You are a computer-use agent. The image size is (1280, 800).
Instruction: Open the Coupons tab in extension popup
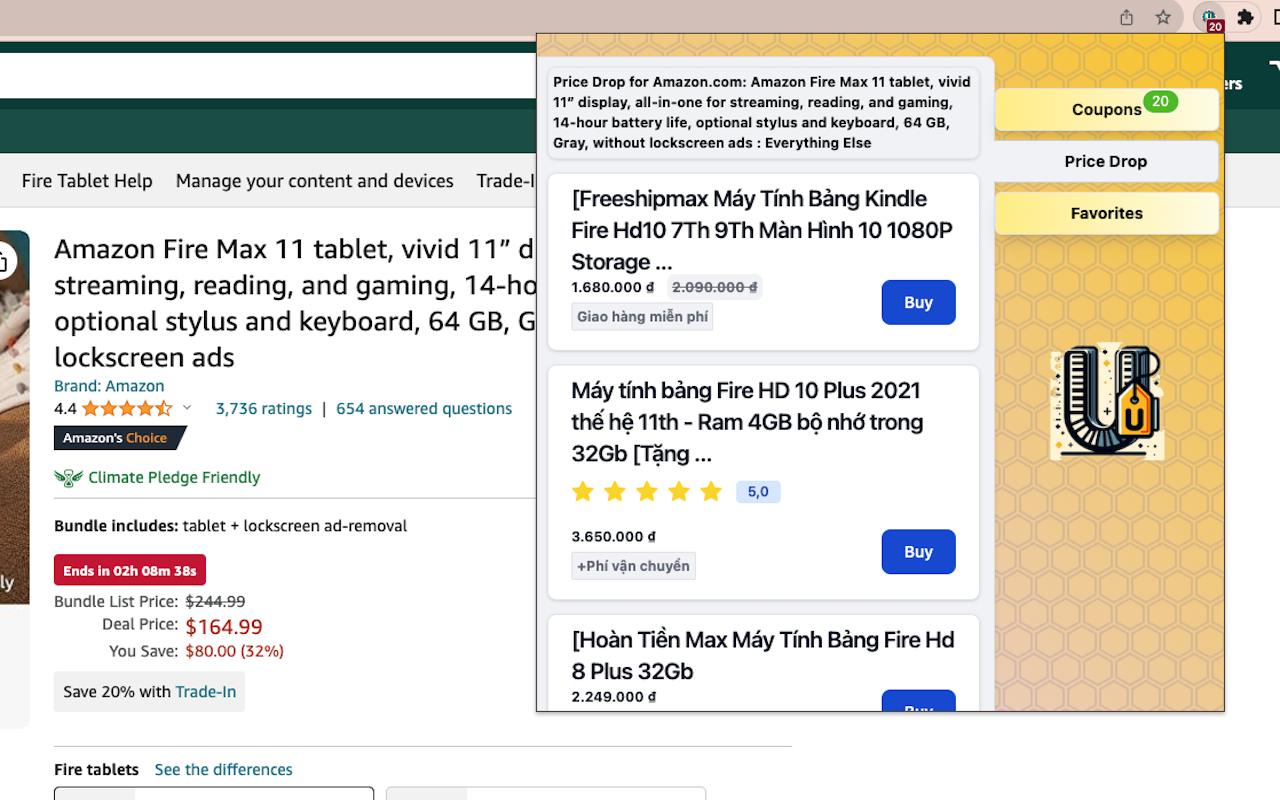pos(1107,109)
